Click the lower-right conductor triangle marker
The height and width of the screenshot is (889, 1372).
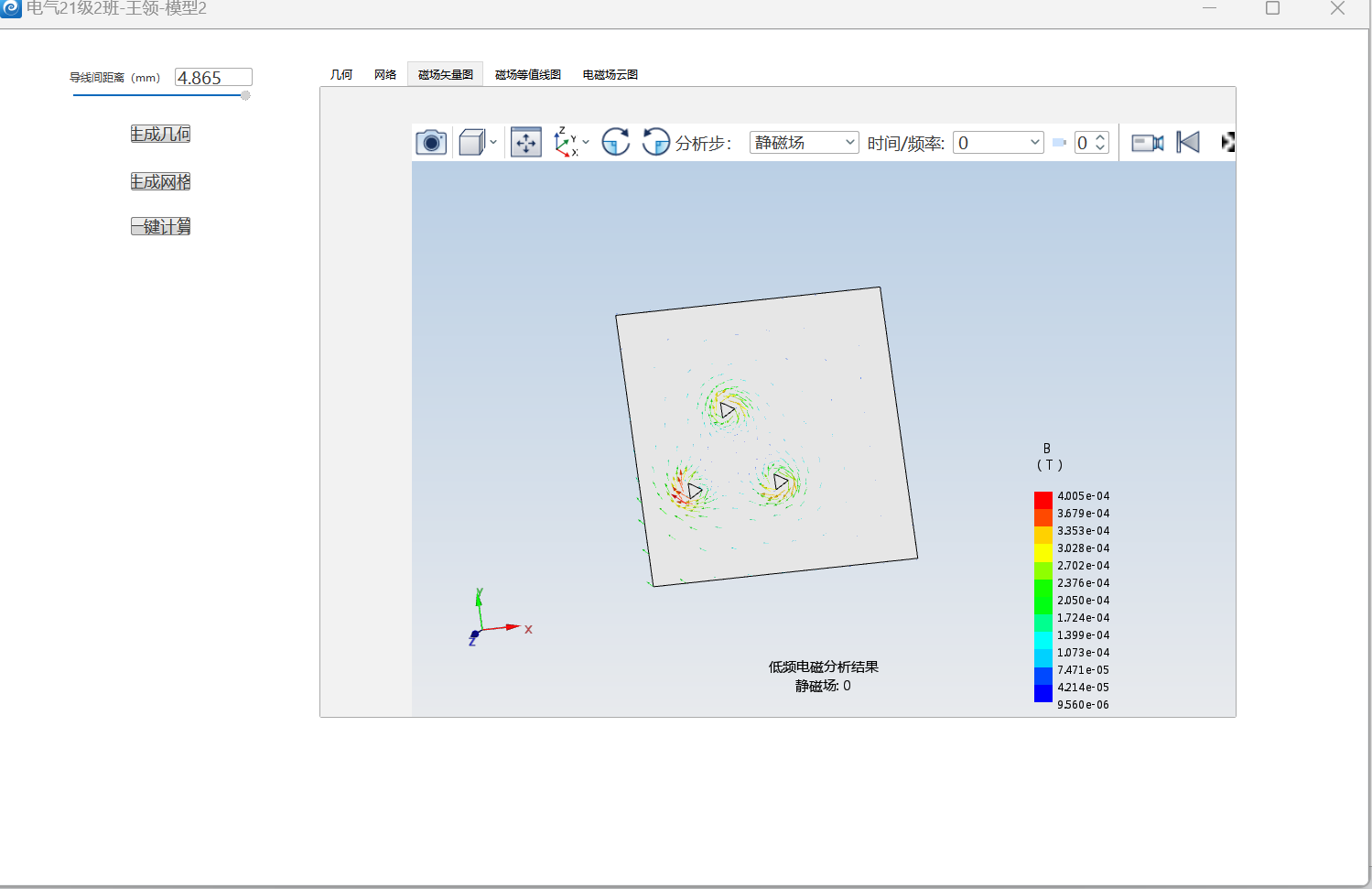[x=780, y=481]
